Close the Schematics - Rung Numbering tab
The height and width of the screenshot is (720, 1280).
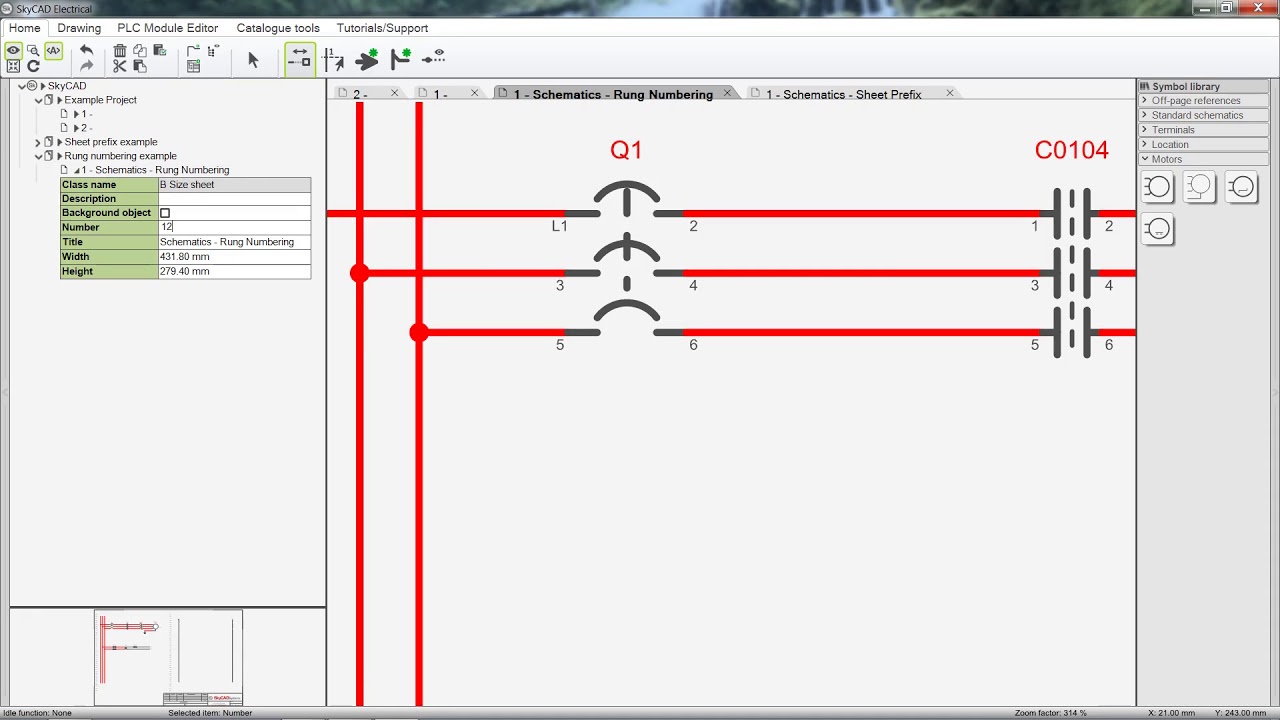727,93
